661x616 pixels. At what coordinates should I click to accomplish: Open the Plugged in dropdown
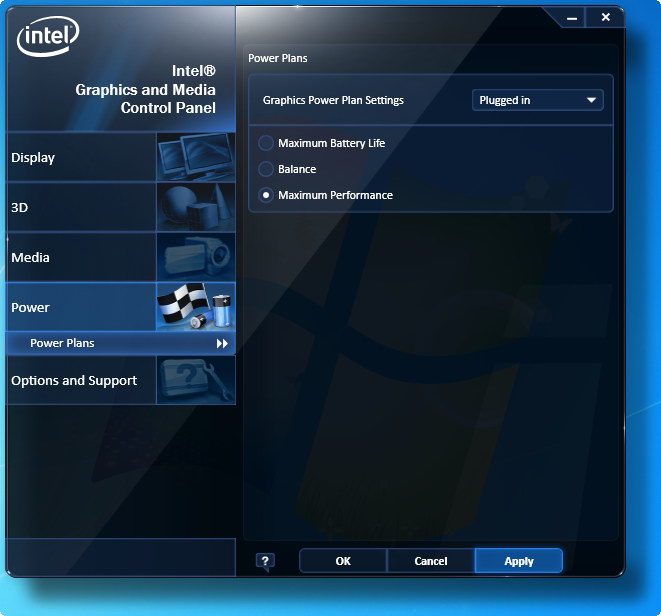[x=537, y=100]
